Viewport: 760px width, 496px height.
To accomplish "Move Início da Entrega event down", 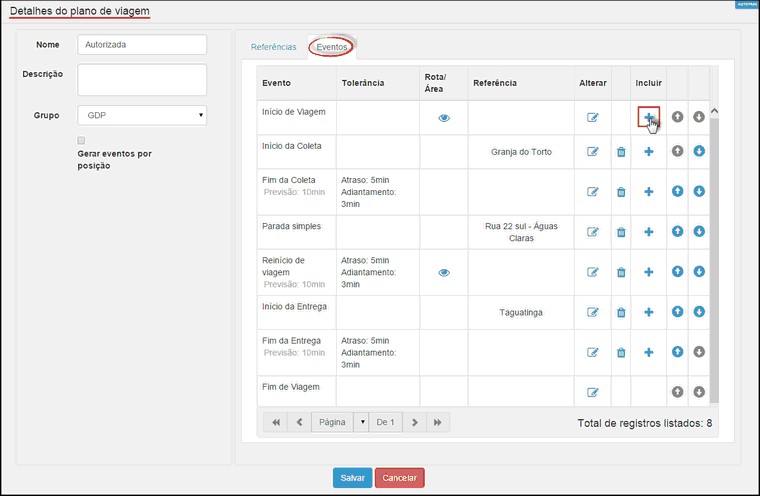I will [698, 312].
